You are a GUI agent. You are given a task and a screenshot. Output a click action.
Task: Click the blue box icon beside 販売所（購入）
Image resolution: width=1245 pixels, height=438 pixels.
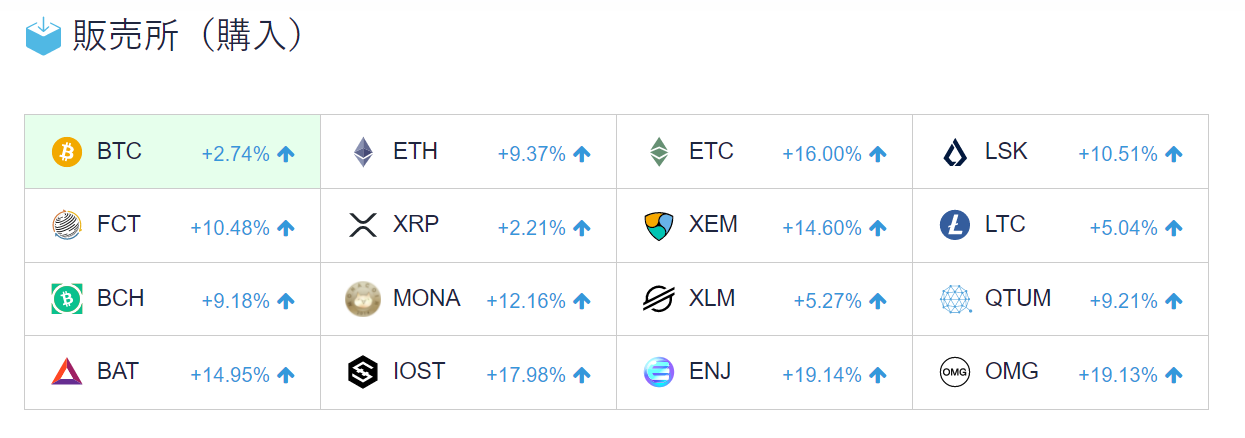point(43,36)
